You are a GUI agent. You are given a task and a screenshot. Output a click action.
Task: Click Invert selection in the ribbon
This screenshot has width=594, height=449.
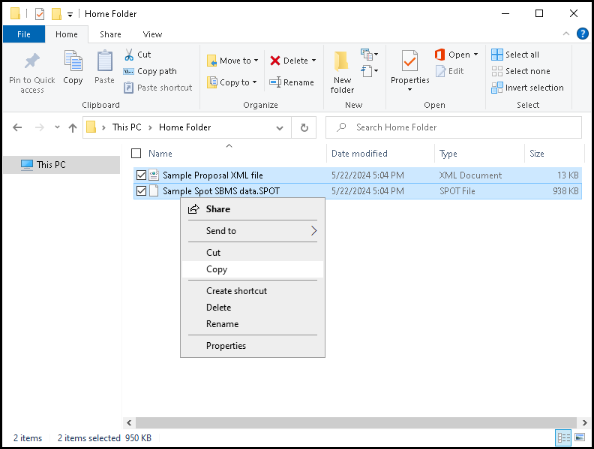click(527, 88)
